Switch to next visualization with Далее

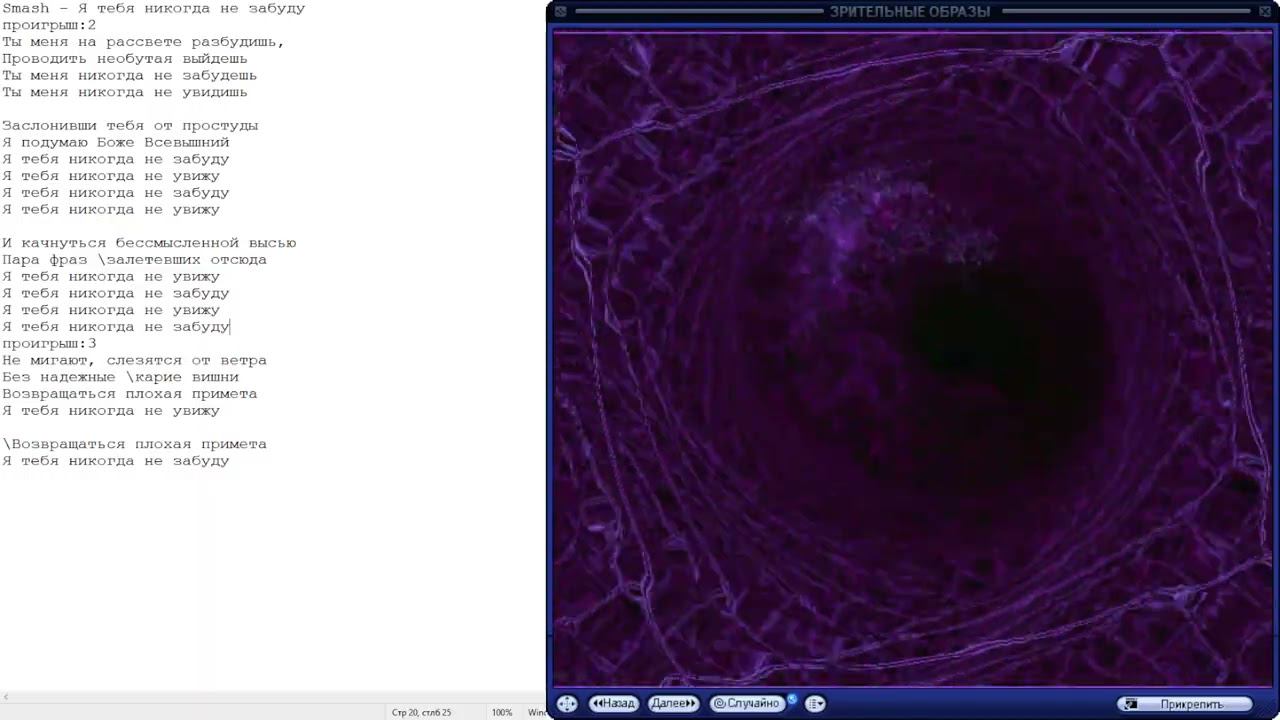coord(673,703)
